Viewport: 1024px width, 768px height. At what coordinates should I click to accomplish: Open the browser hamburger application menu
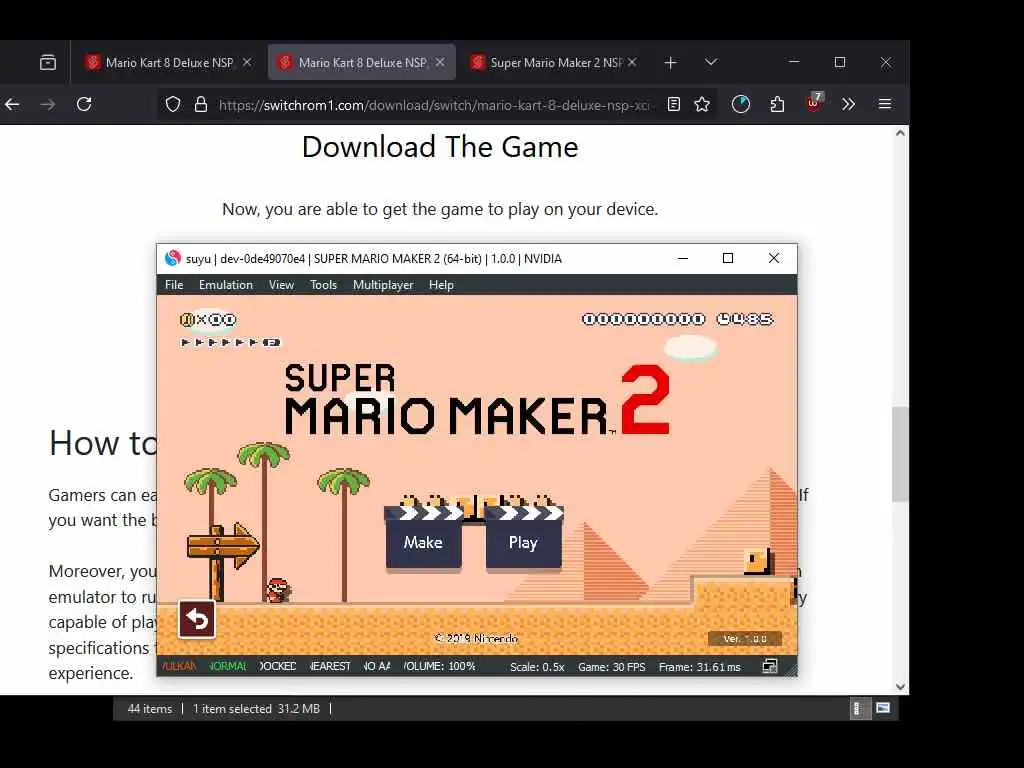point(885,104)
